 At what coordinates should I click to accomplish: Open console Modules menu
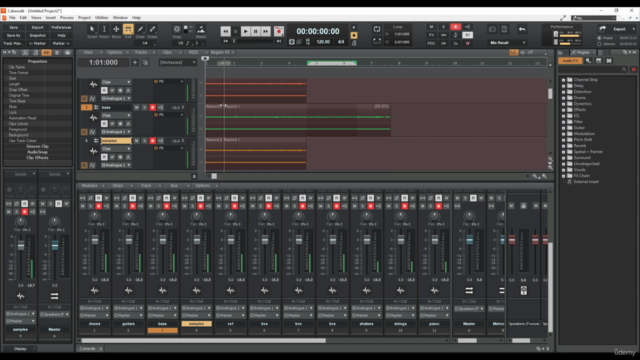click(90, 186)
